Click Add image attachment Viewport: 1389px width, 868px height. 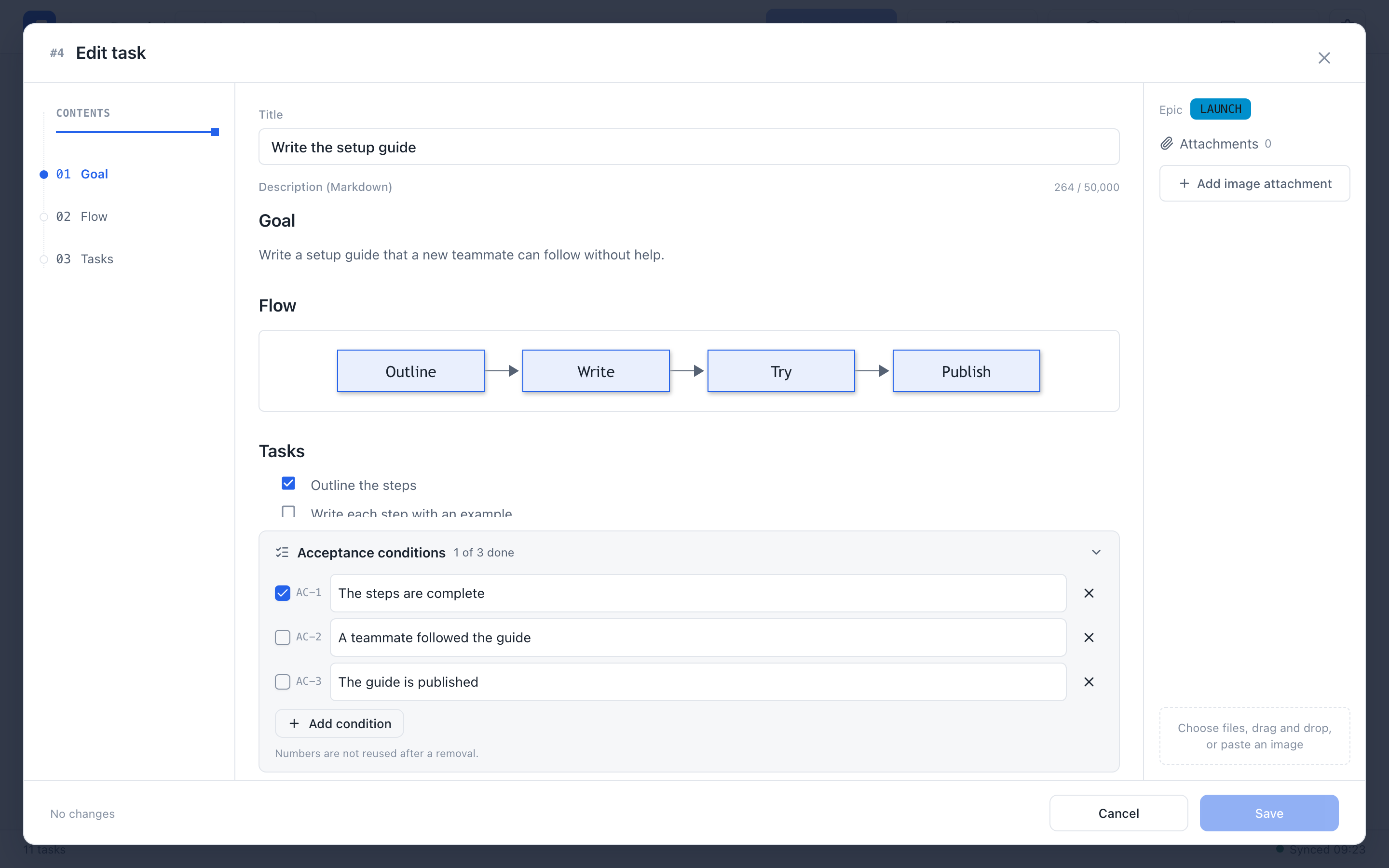point(1255,184)
